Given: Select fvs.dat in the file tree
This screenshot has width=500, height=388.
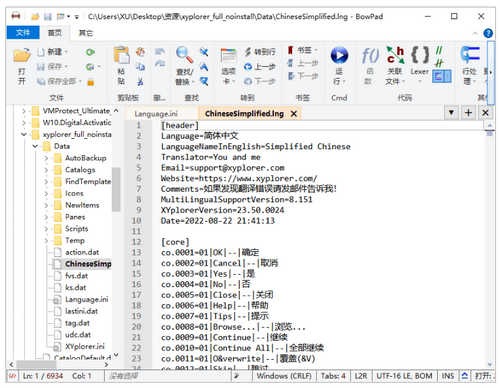Looking at the screenshot, I should point(76,276).
